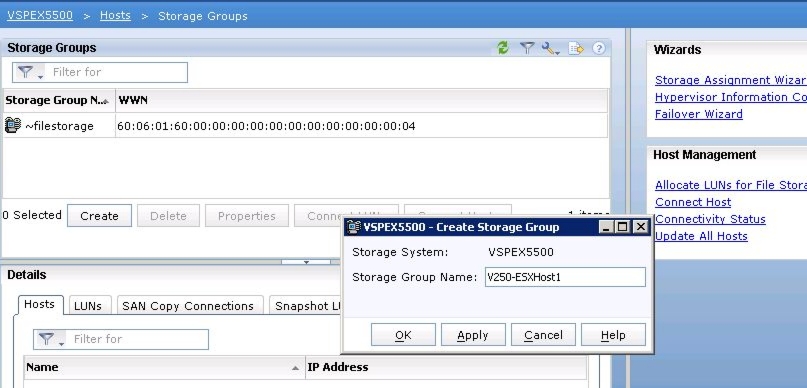The height and width of the screenshot is (388, 807).
Task: Open Allocate LUNs for File Storage link
Action: point(731,185)
